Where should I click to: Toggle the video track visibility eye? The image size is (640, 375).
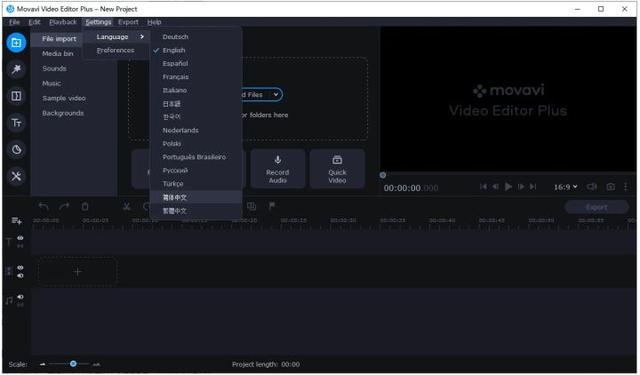[20, 268]
